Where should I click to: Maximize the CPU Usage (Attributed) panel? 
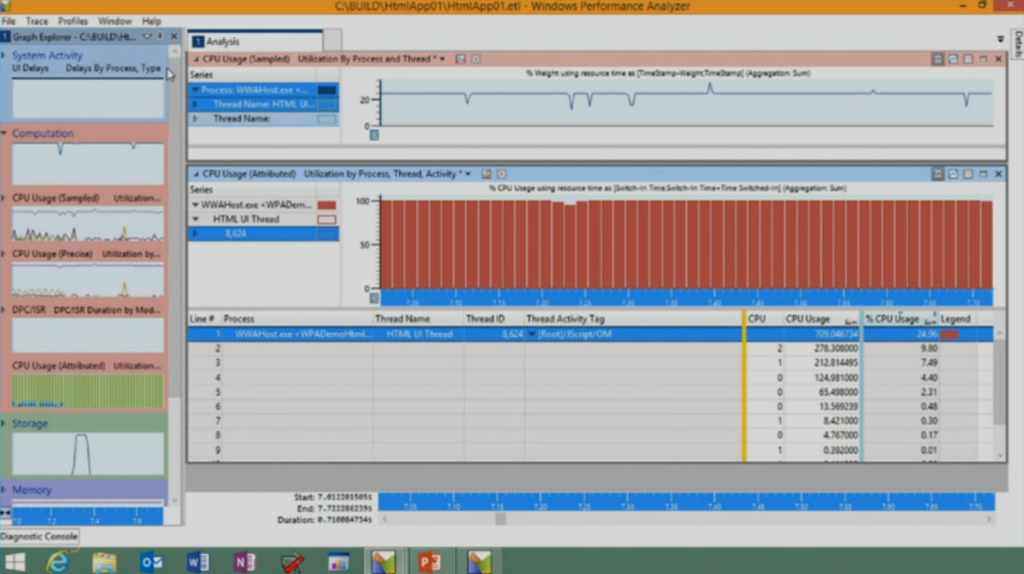point(983,174)
